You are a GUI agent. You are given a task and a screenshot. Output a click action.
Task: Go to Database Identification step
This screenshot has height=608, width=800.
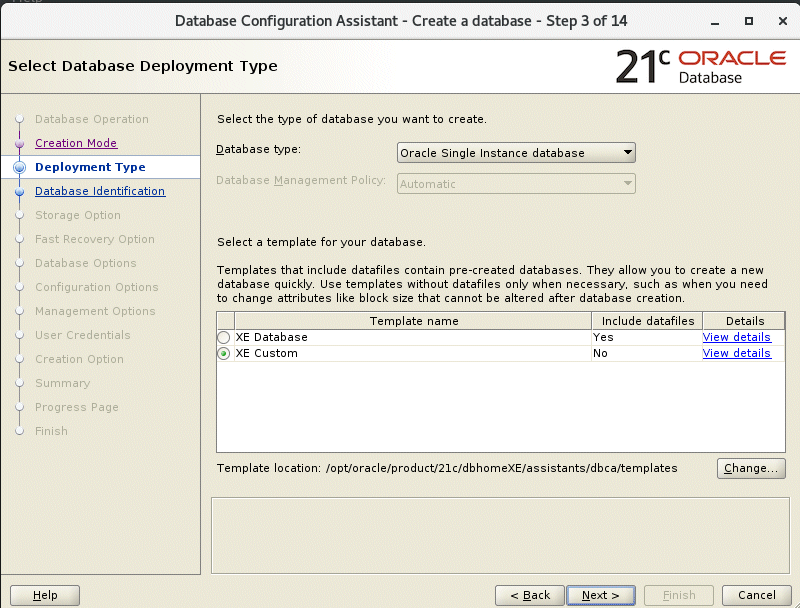[x=100, y=191]
